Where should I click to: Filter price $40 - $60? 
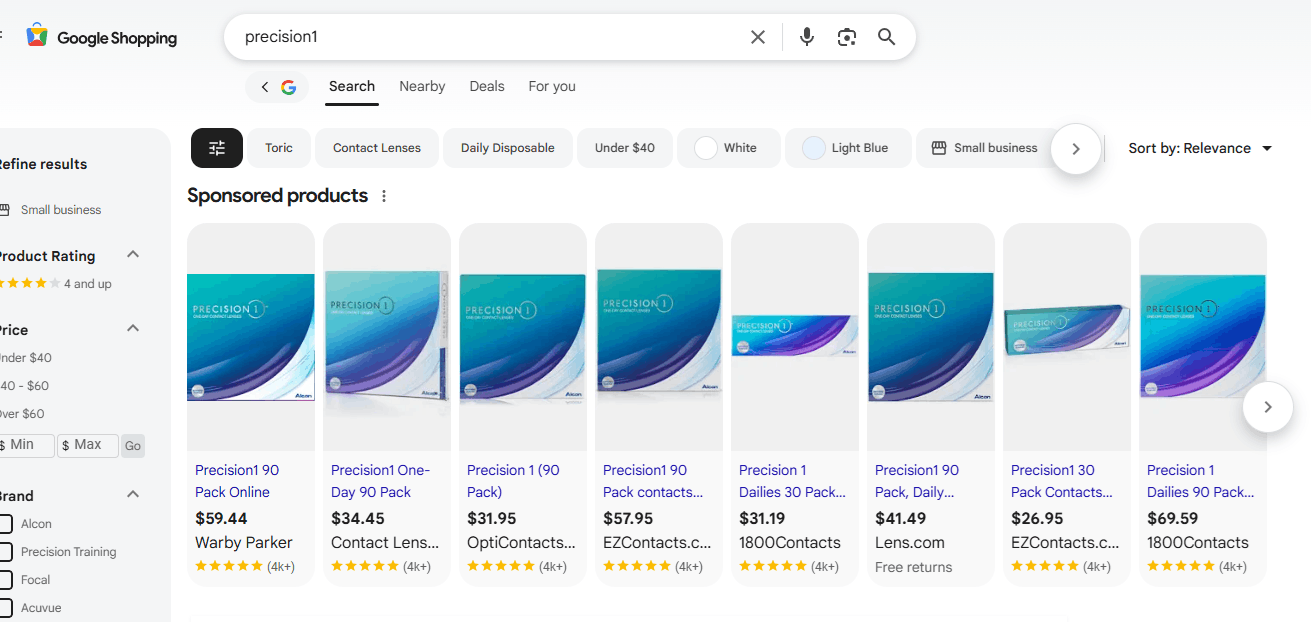tap(25, 386)
